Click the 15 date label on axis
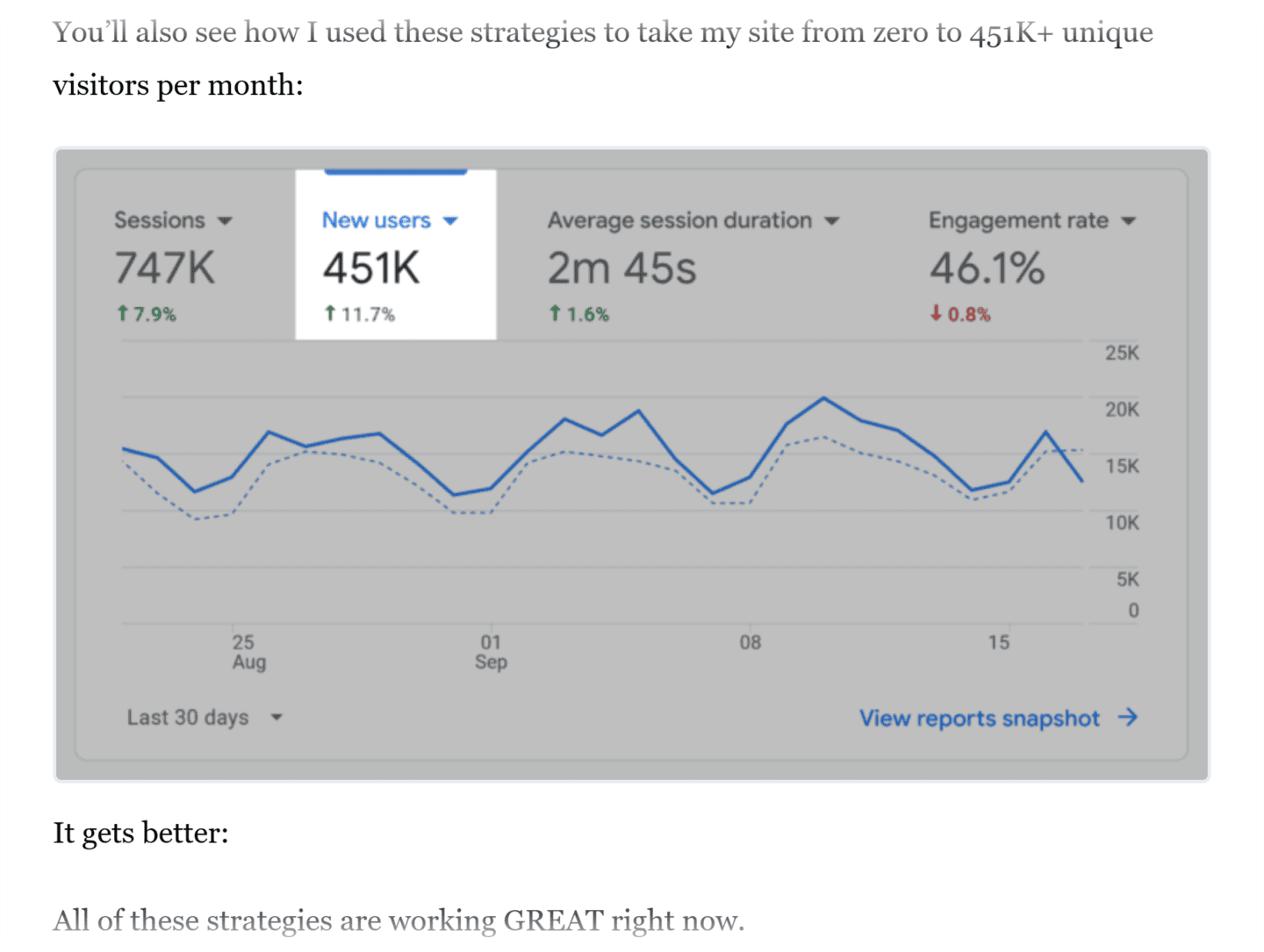Image resolution: width=1264 pixels, height=952 pixels. point(998,642)
